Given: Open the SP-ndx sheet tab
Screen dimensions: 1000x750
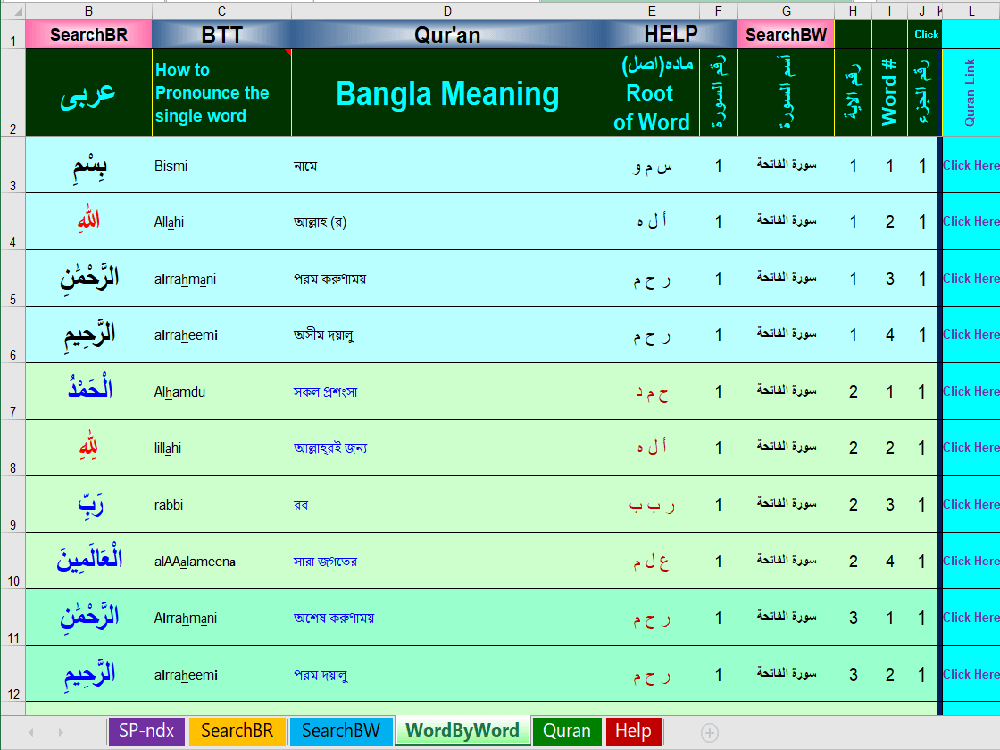Looking at the screenshot, I should [x=146, y=731].
